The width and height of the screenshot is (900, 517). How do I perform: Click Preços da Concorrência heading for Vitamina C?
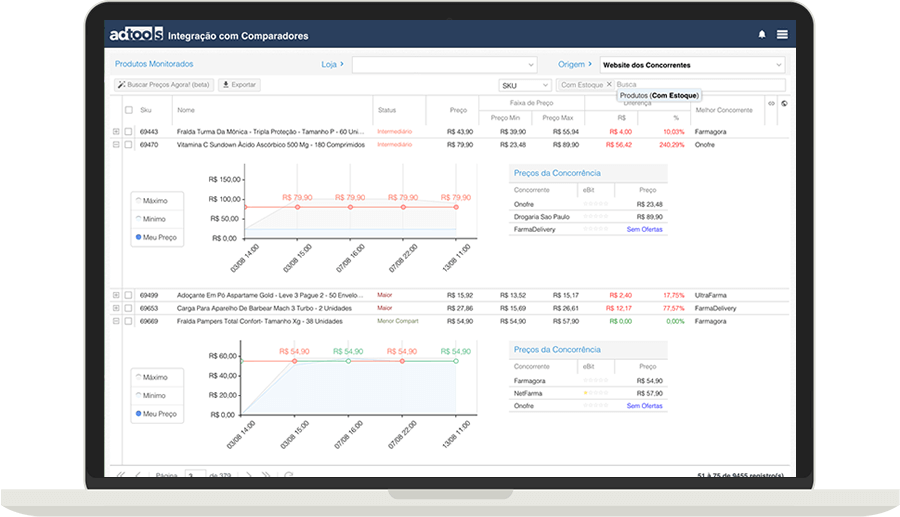(557, 173)
